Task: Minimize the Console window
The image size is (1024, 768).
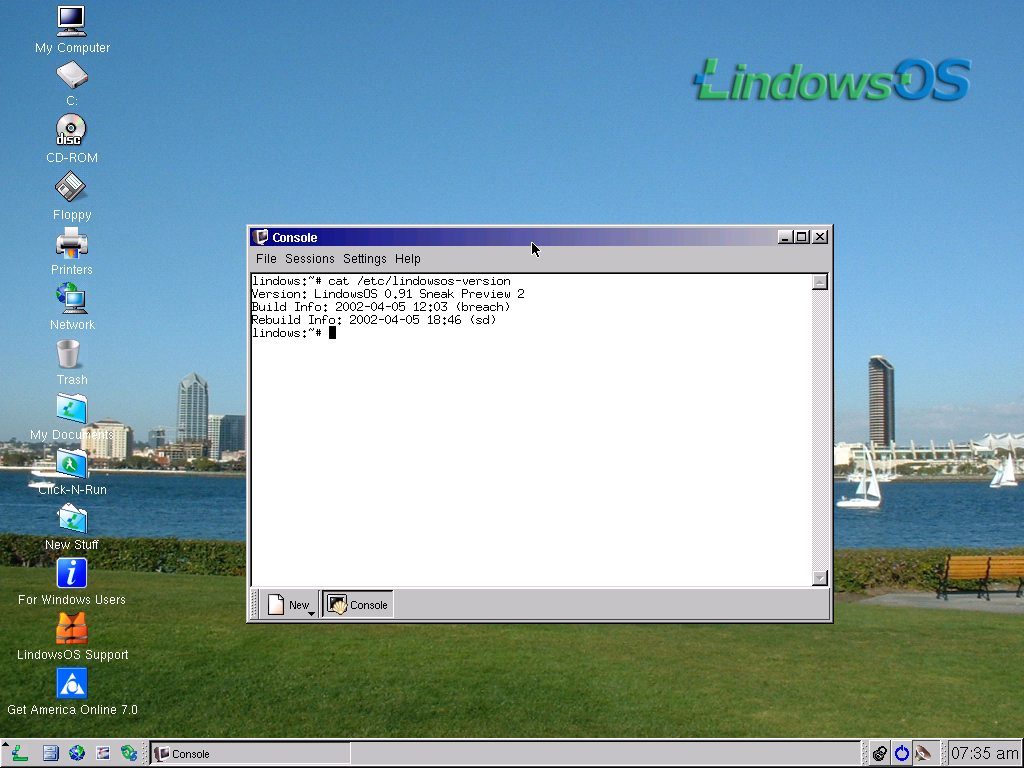Action: [x=785, y=237]
